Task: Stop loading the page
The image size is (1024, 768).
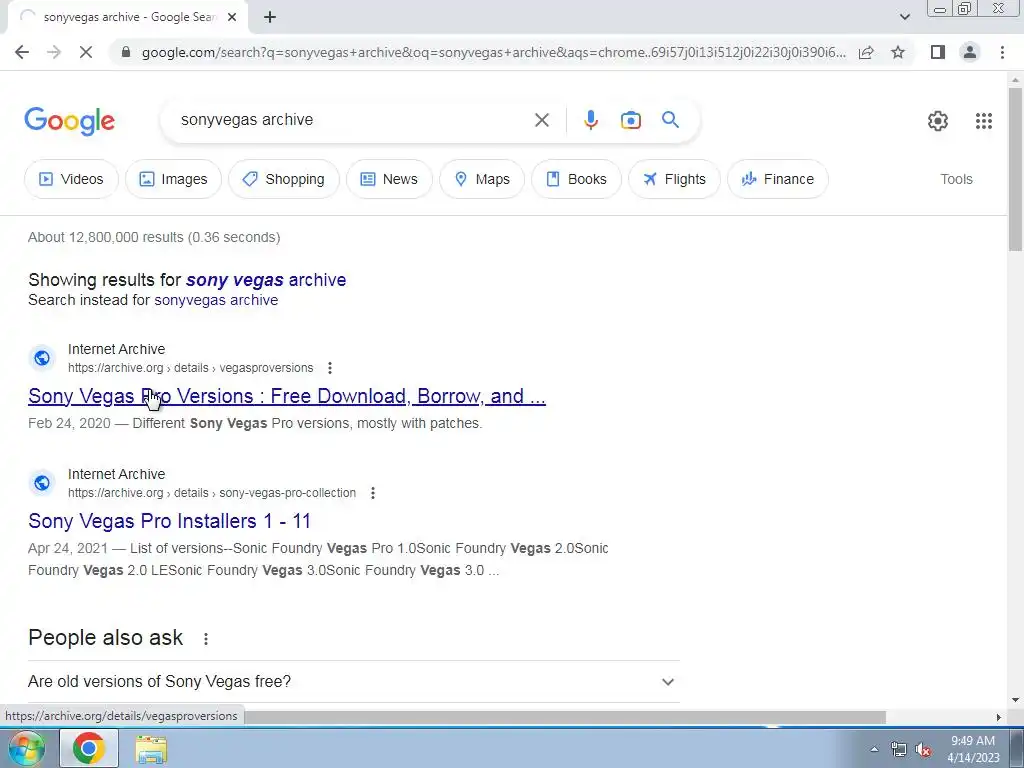Action: click(x=86, y=52)
